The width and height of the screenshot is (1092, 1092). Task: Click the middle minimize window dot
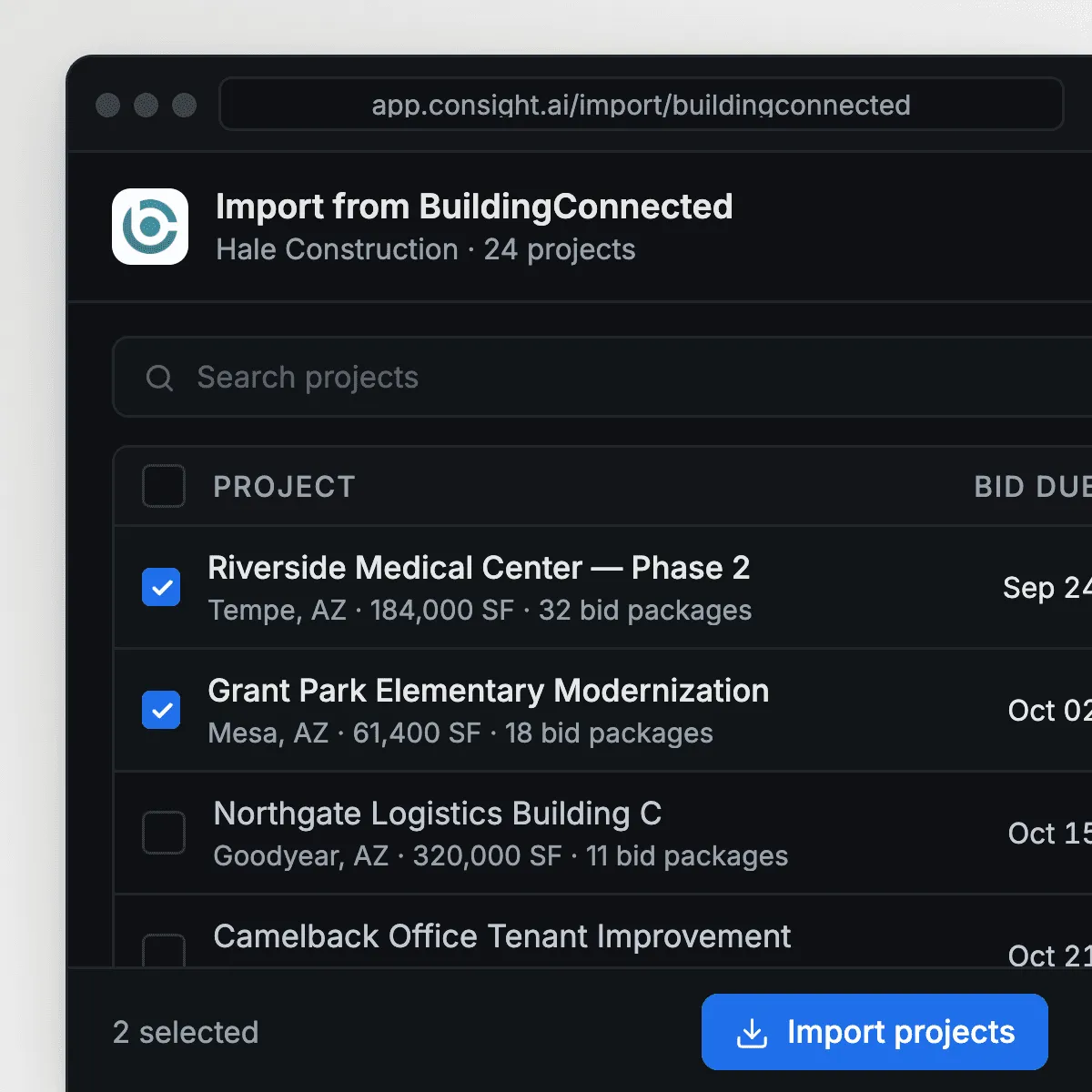pos(147,106)
